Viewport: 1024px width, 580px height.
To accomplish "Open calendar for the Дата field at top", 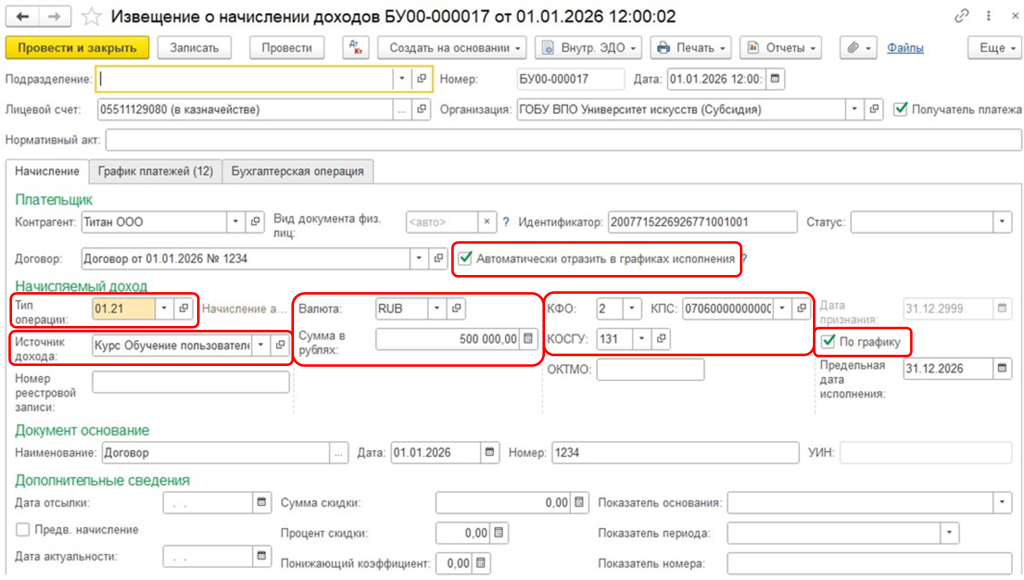I will (775, 79).
